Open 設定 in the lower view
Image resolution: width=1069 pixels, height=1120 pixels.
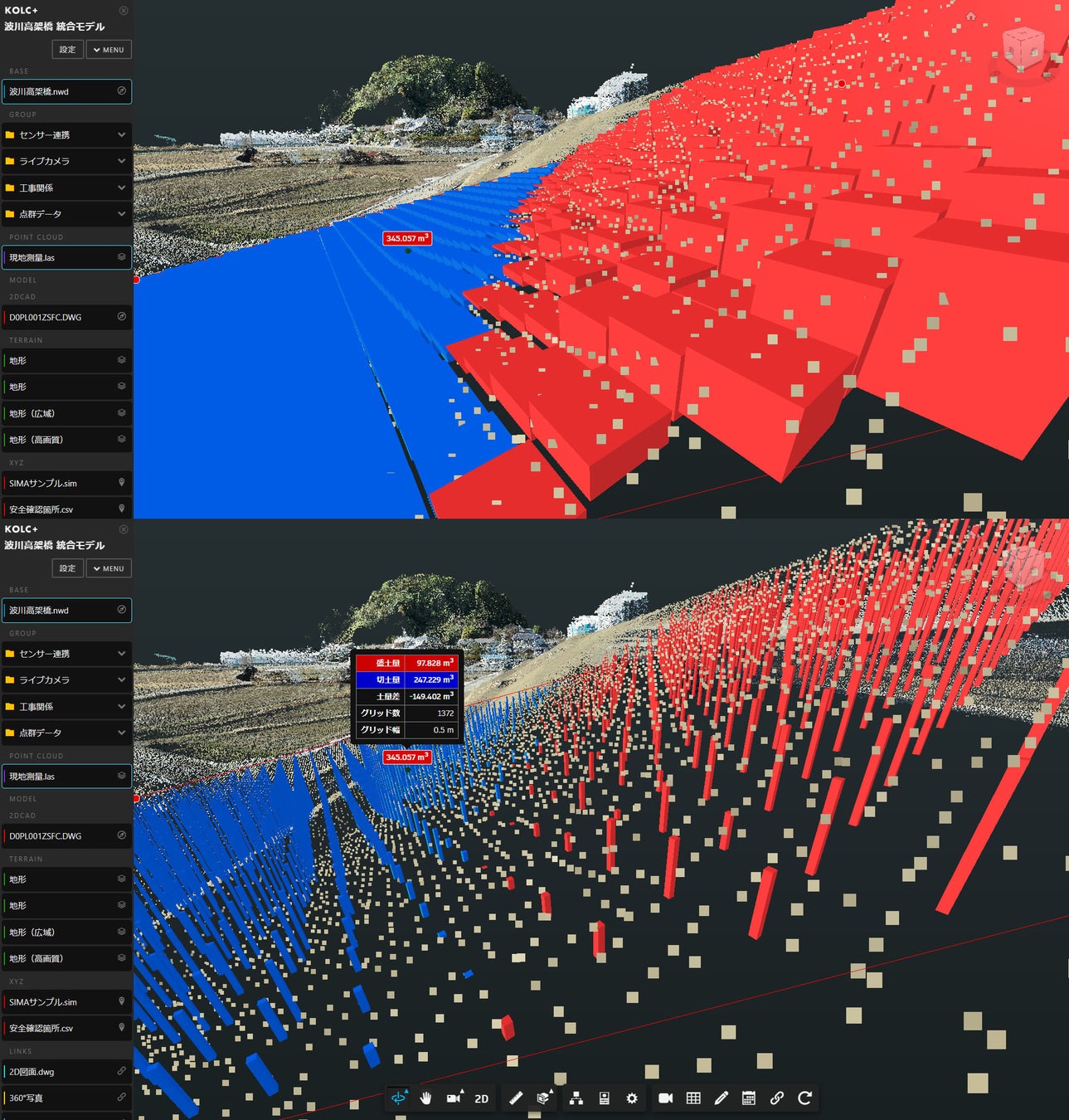pyautogui.click(x=67, y=568)
